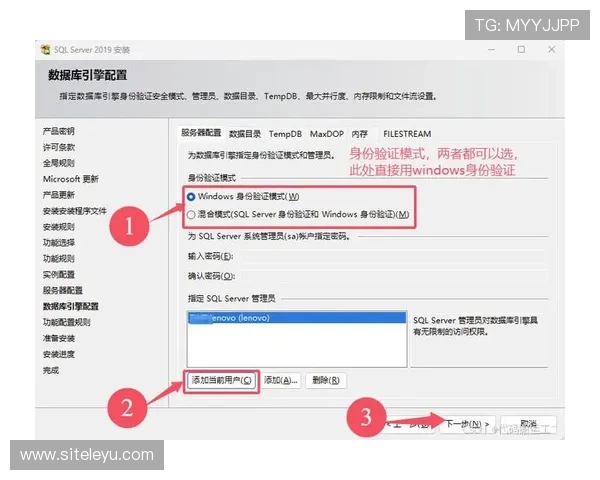
Task: Close the SQL Server 2019 setup window
Action: [551, 49]
